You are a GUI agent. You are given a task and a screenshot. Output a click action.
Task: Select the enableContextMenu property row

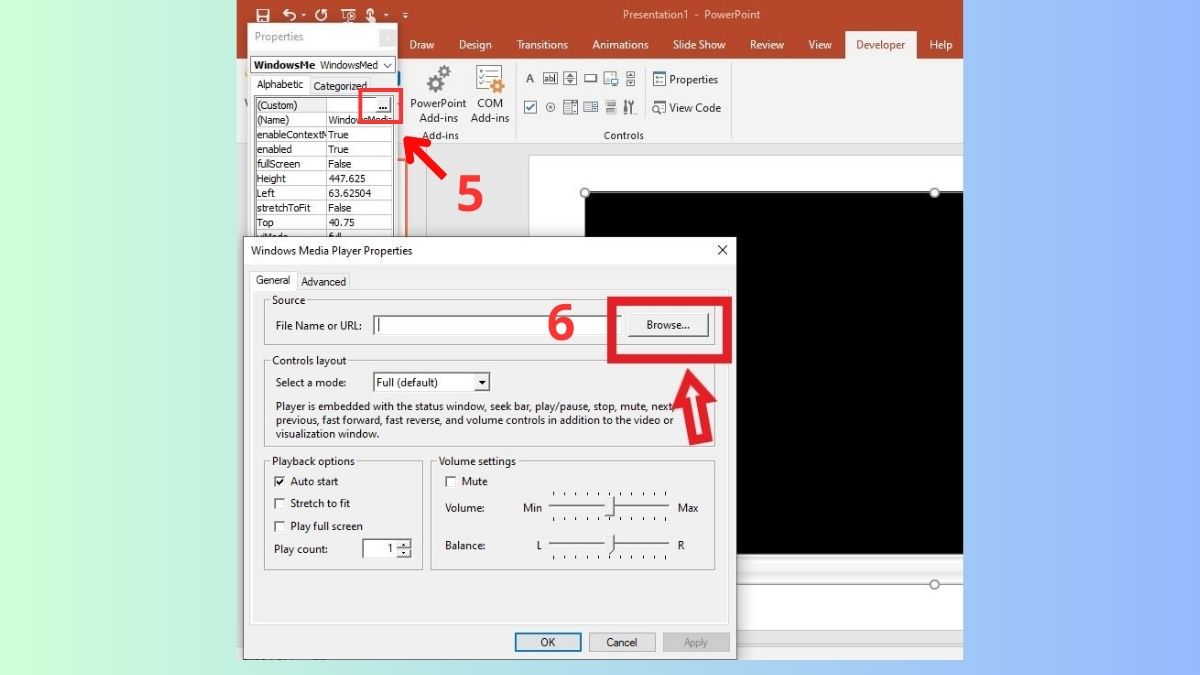coord(324,134)
